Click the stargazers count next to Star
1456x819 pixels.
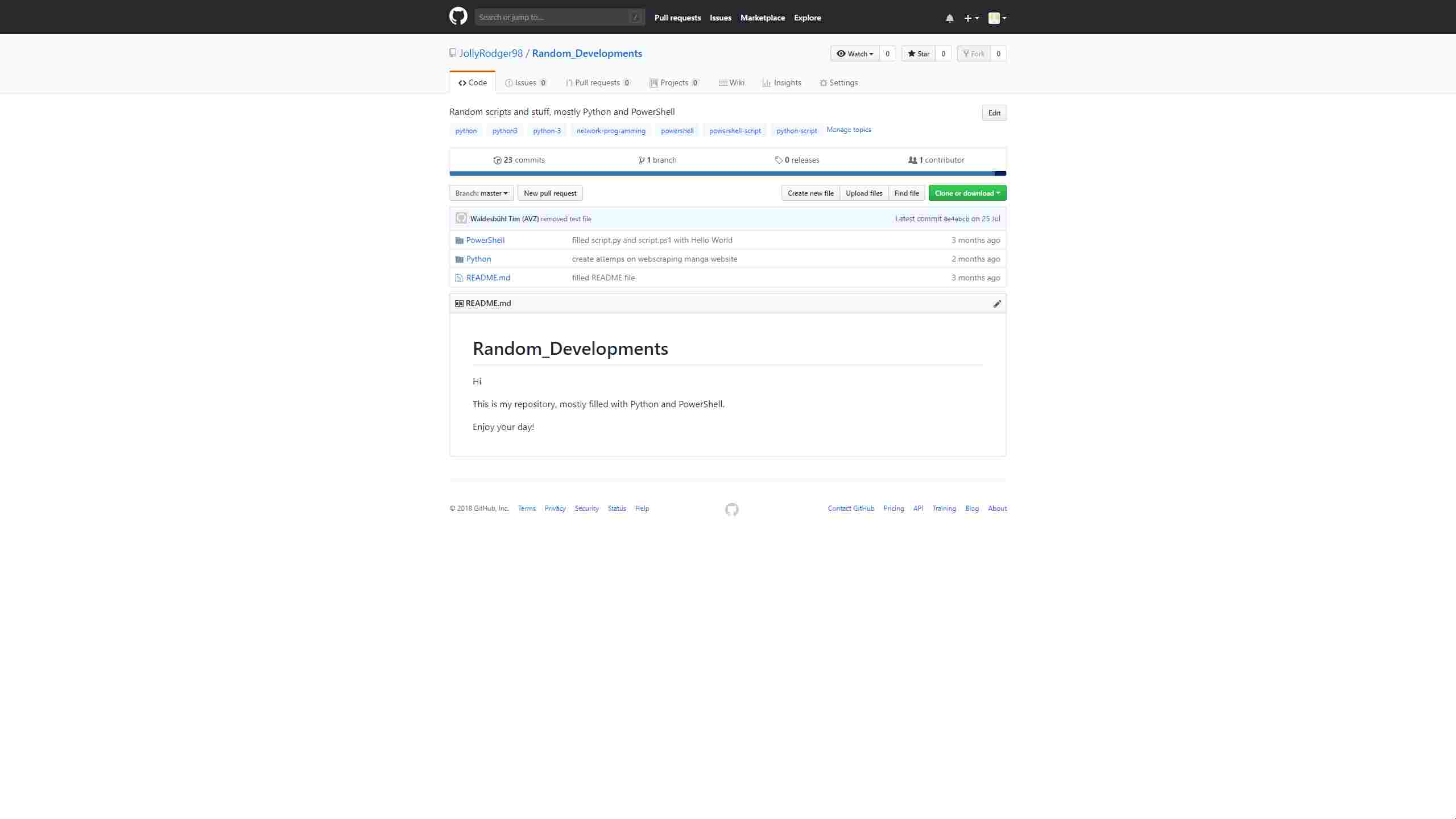pos(943,53)
